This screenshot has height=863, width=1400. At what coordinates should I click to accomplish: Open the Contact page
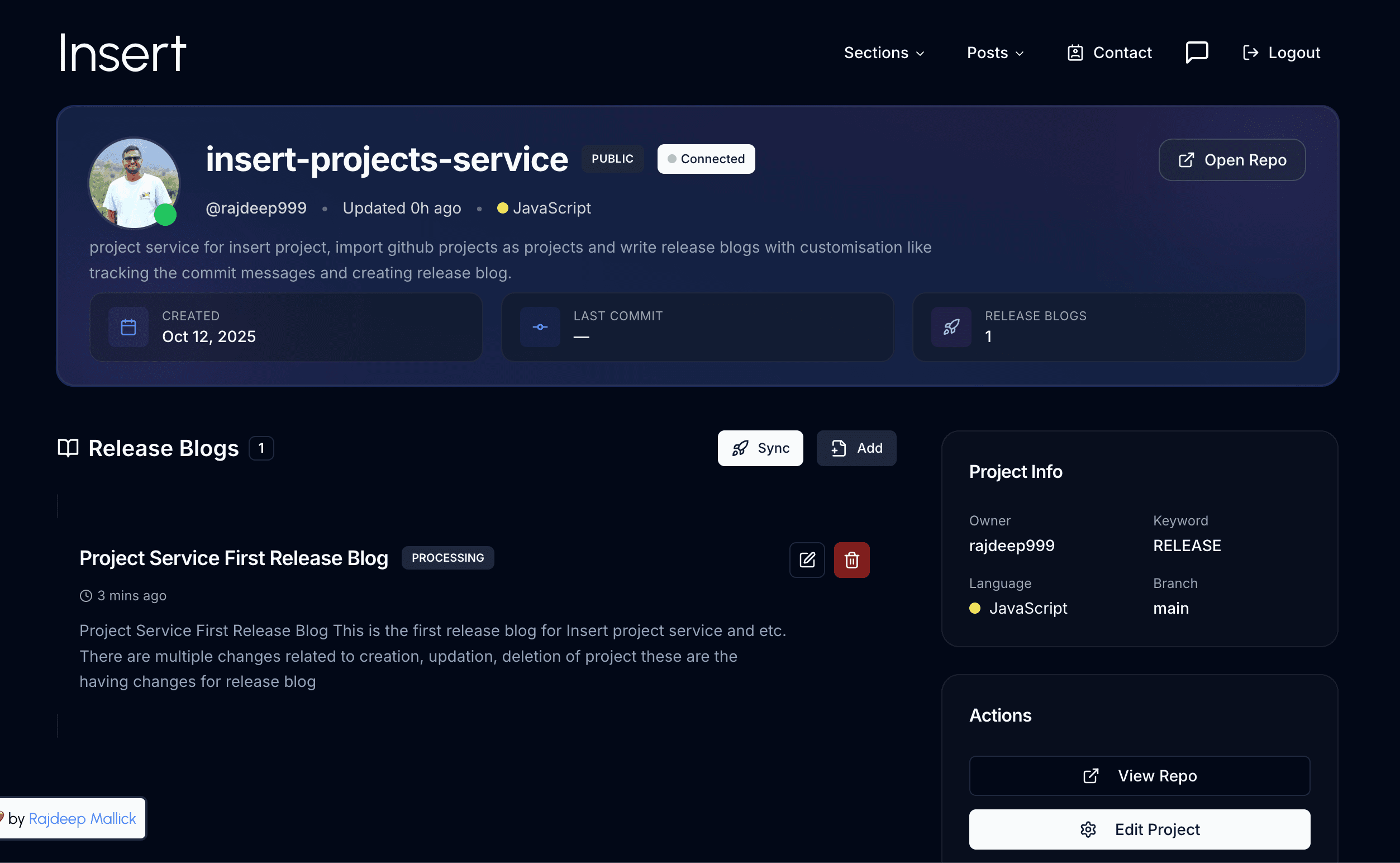point(1109,53)
